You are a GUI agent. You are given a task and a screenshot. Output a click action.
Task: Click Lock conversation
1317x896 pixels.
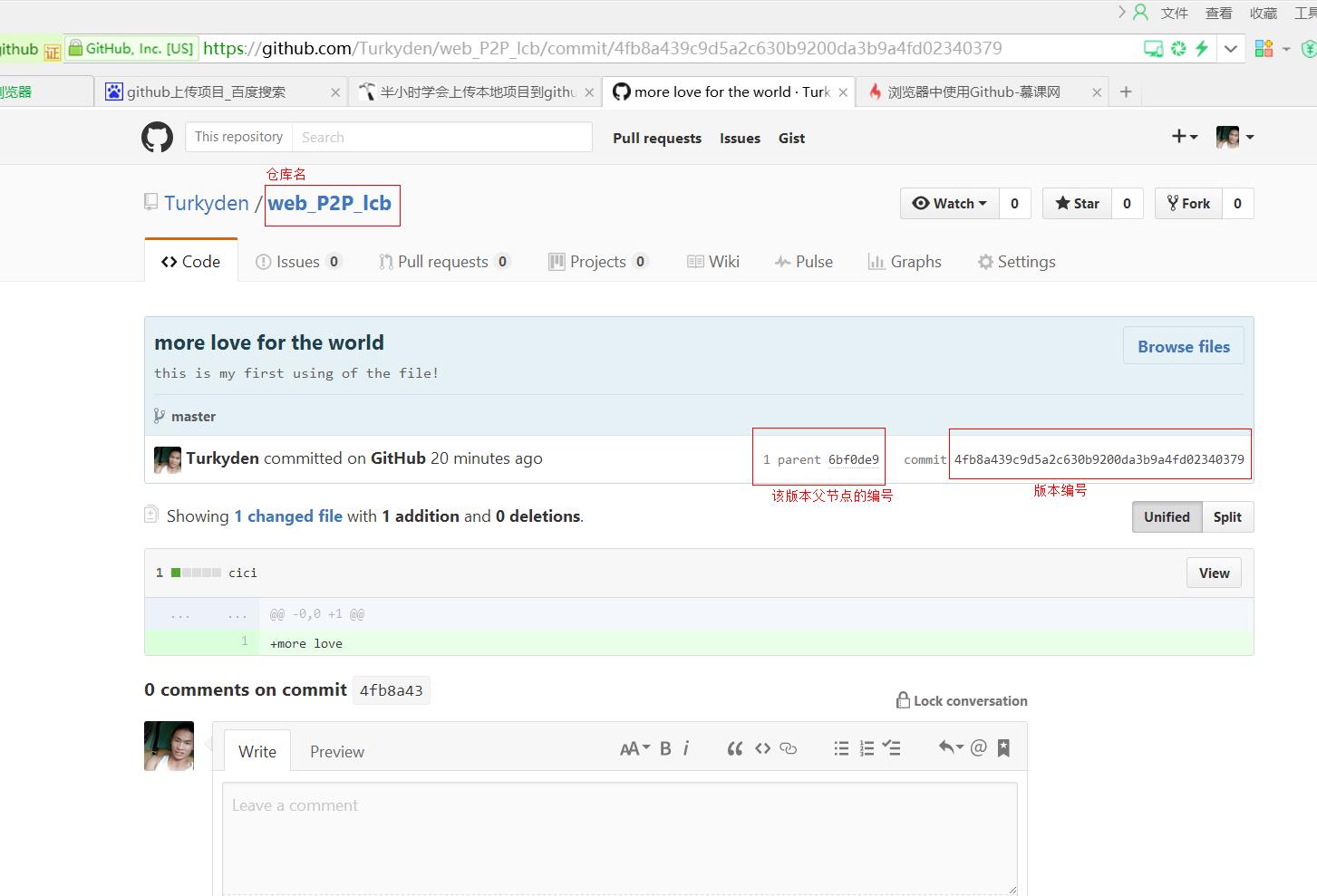[x=962, y=700]
